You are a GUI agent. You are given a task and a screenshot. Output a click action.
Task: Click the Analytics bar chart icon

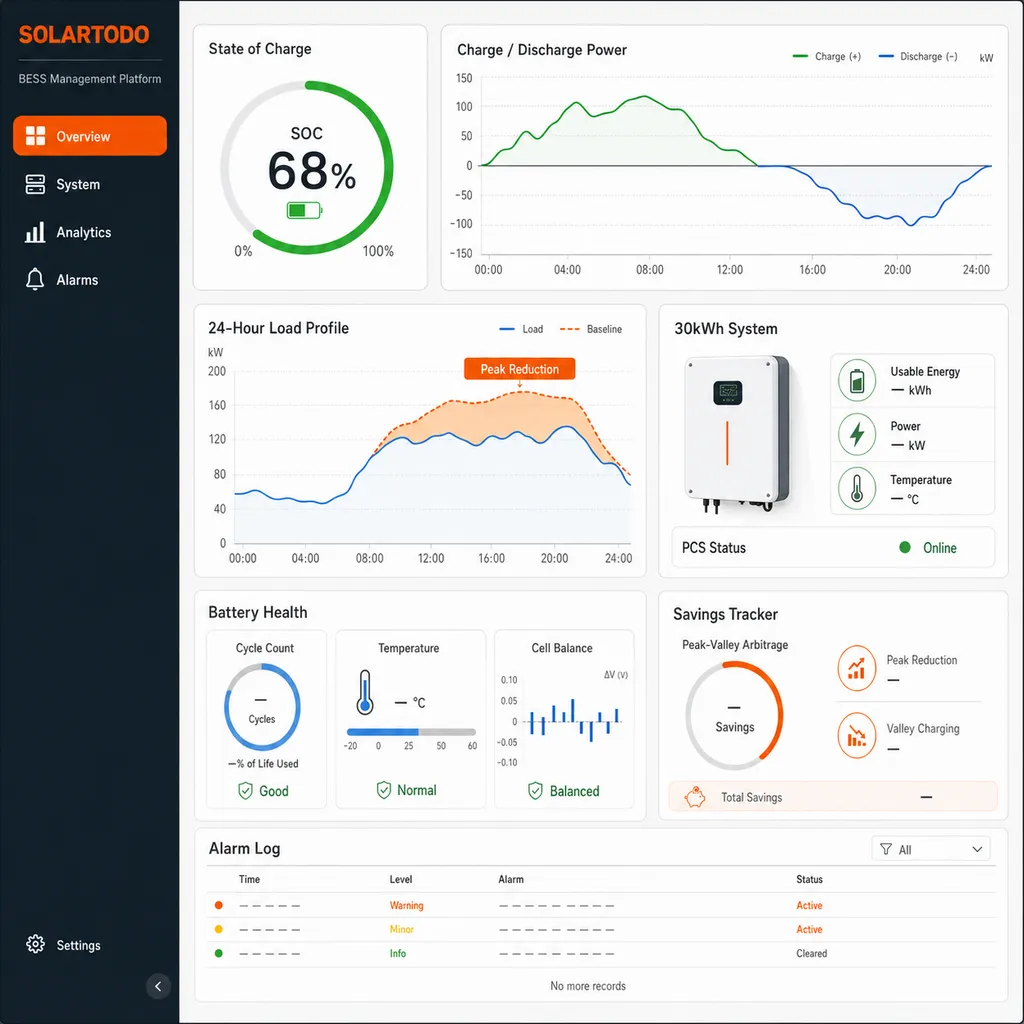35,232
